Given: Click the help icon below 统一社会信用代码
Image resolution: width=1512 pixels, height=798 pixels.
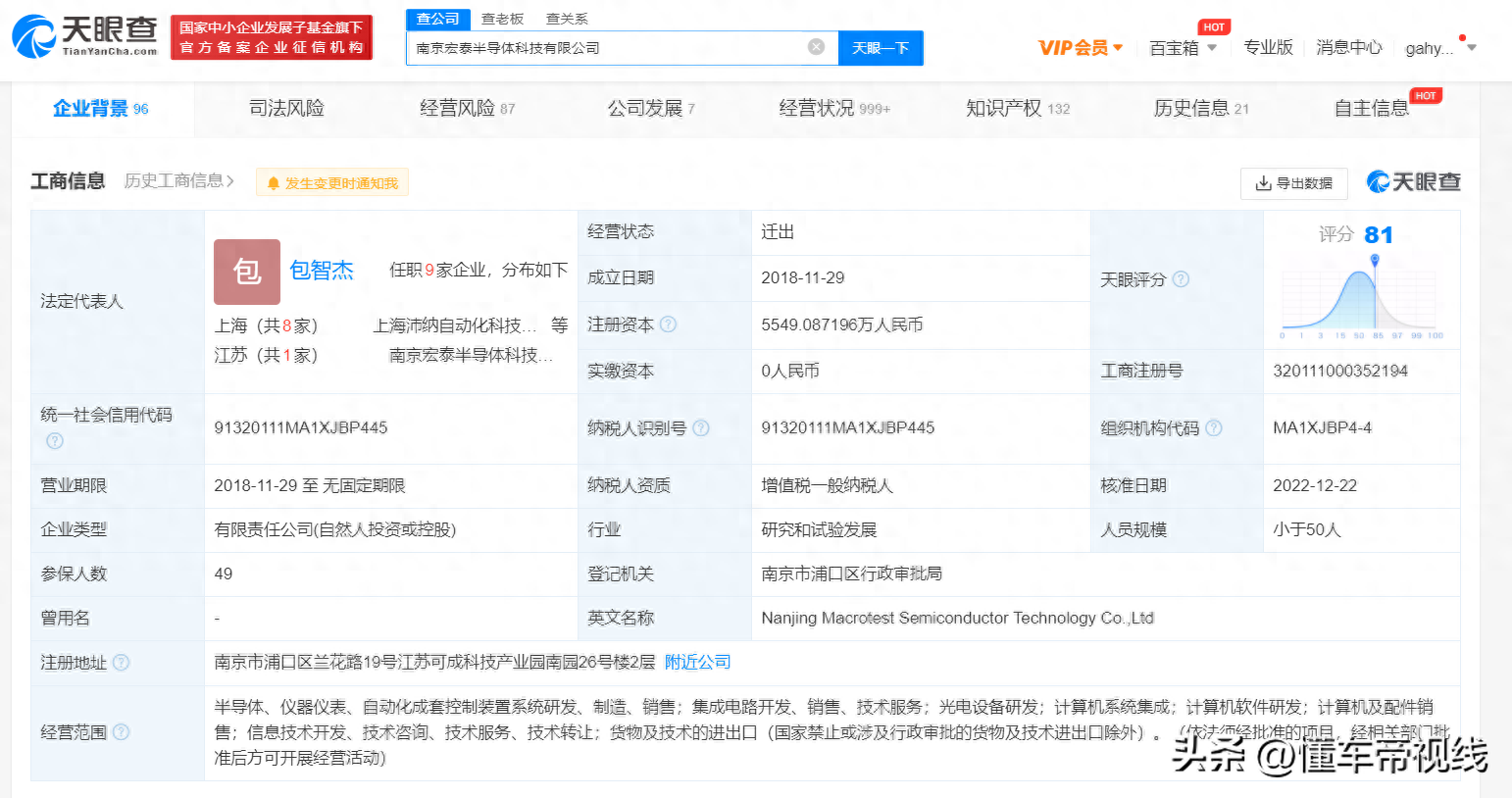Looking at the screenshot, I should click(55, 441).
